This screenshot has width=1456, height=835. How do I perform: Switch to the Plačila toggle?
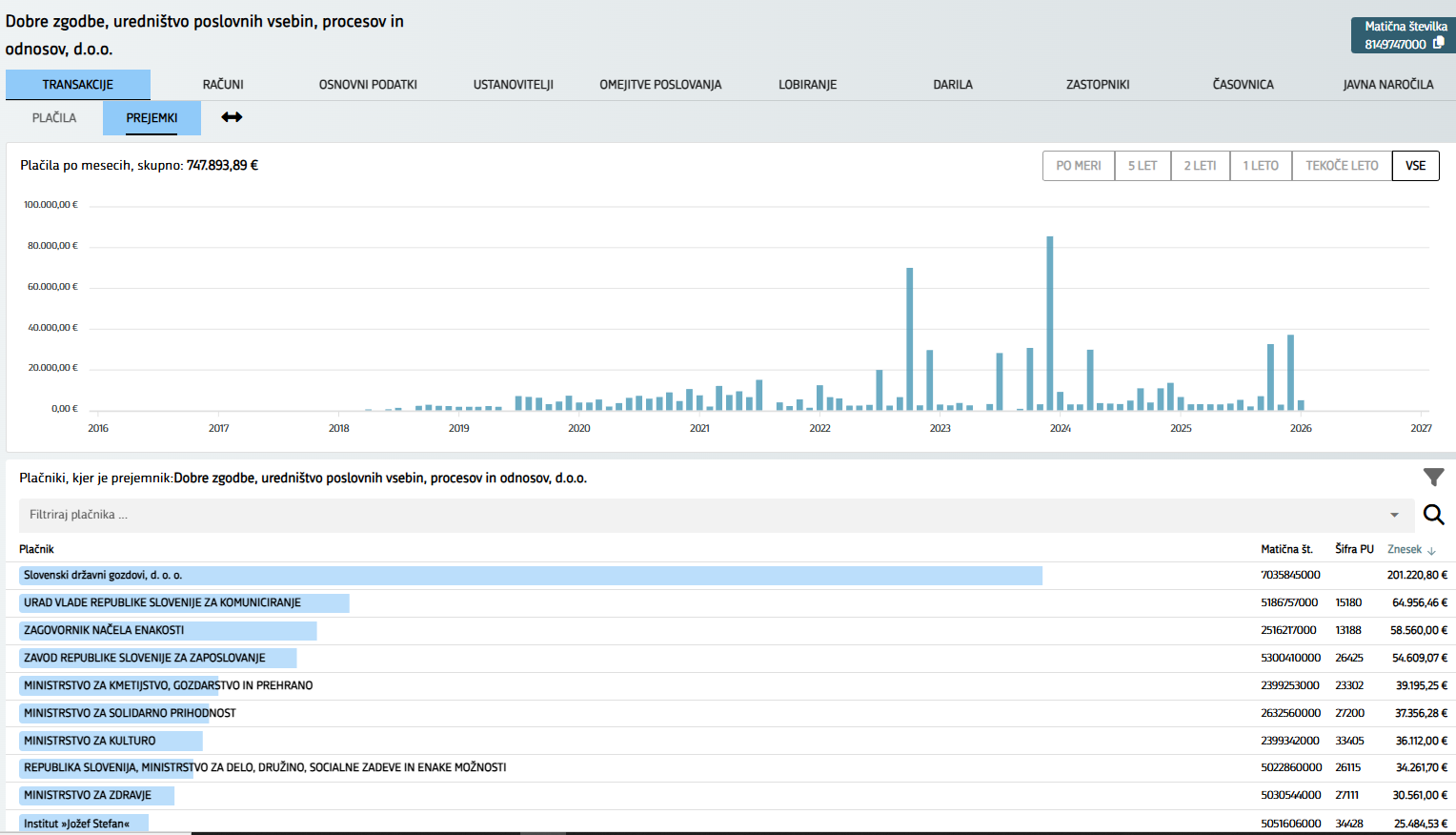tap(54, 118)
